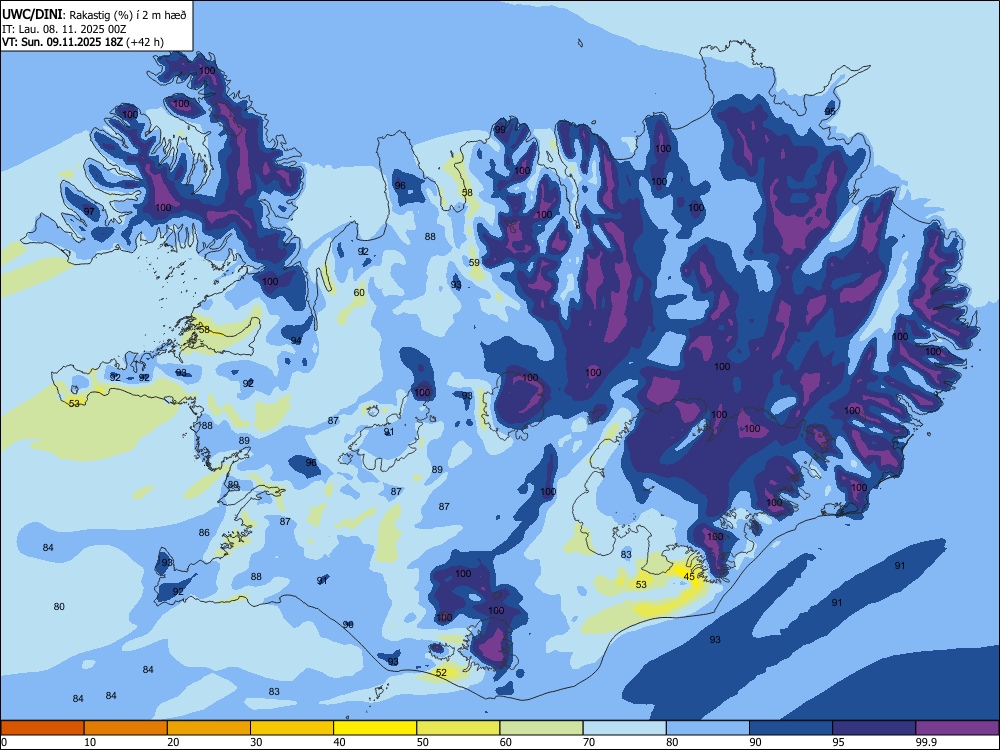The height and width of the screenshot is (750, 1000).
Task: Click the 60 humidity value on the map
Action: coord(359,292)
